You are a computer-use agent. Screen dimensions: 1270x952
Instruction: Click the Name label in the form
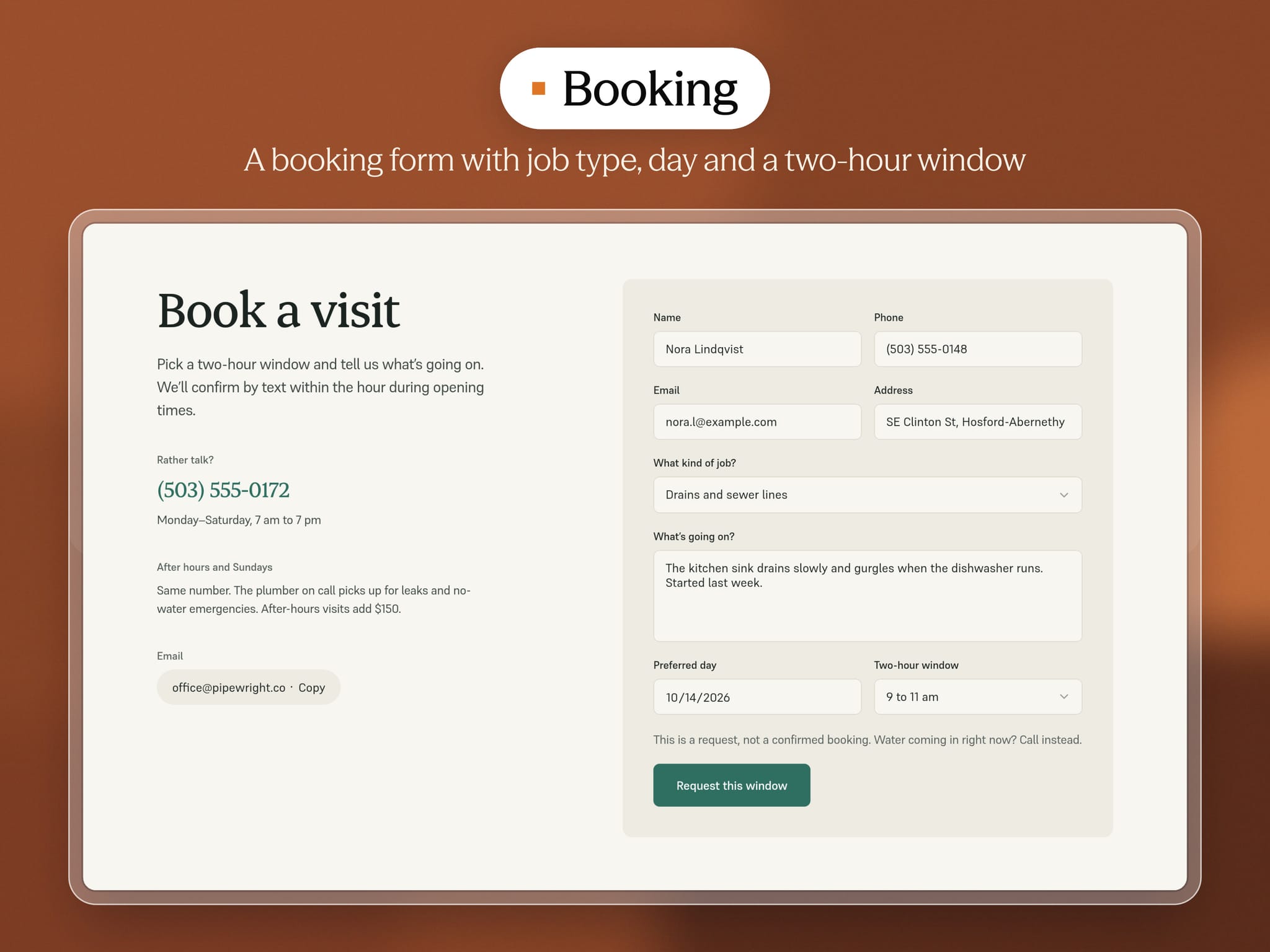pos(667,317)
